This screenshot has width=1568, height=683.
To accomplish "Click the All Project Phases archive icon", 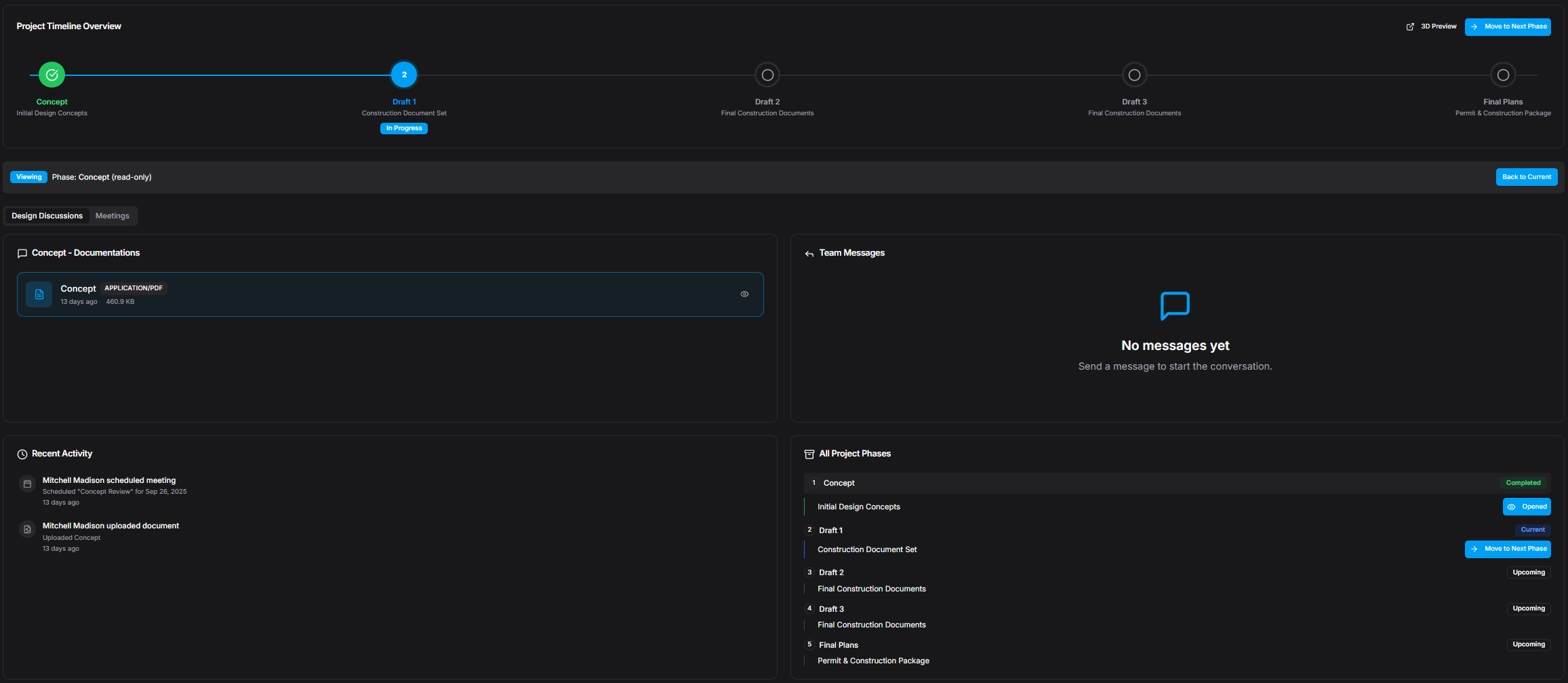I will pos(809,454).
